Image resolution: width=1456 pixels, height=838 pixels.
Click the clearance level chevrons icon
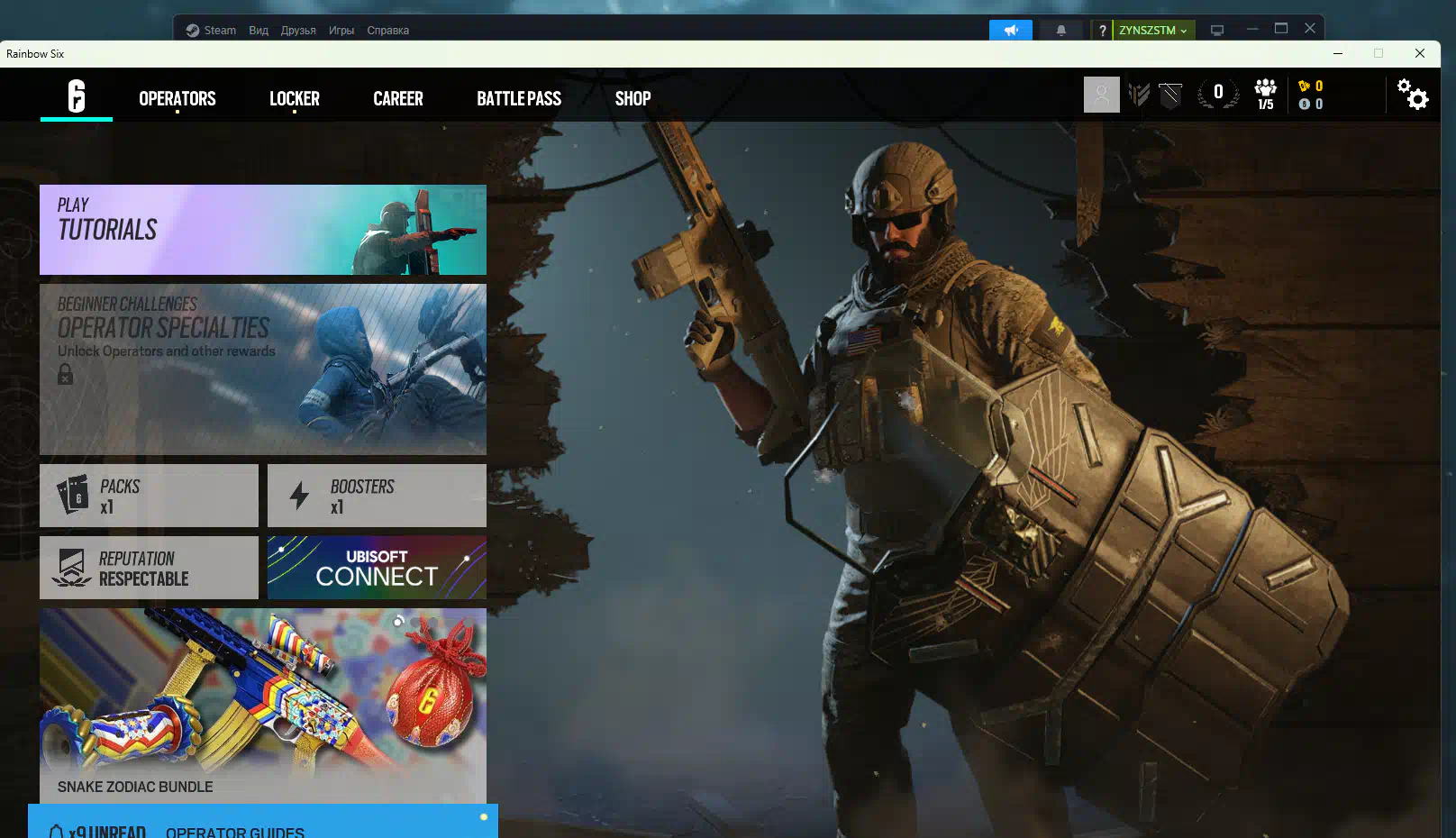tap(1139, 95)
